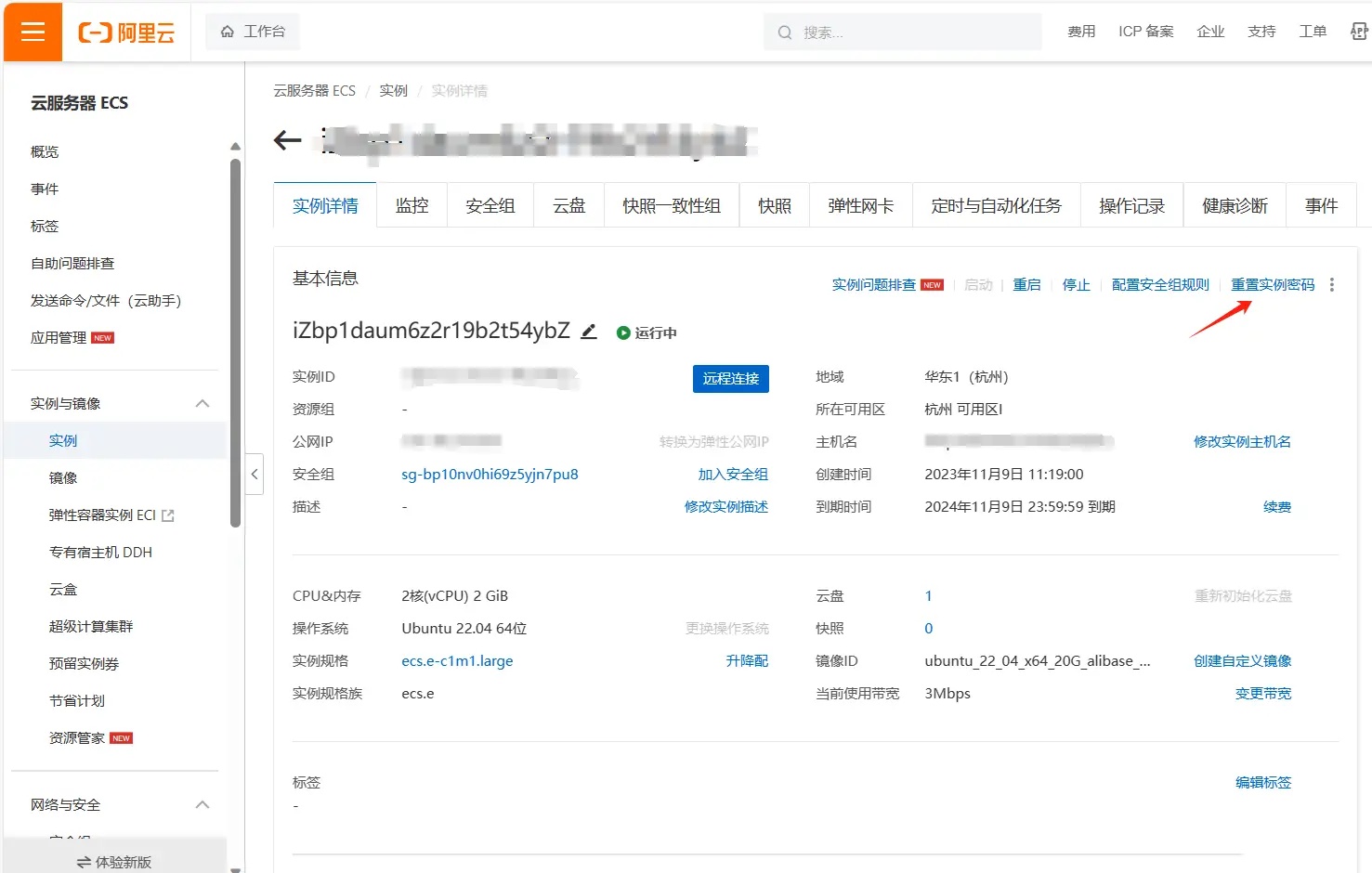
Task: Open security group sg-bp10nv0hi69z5yjn7pu8 link
Action: [x=490, y=475]
